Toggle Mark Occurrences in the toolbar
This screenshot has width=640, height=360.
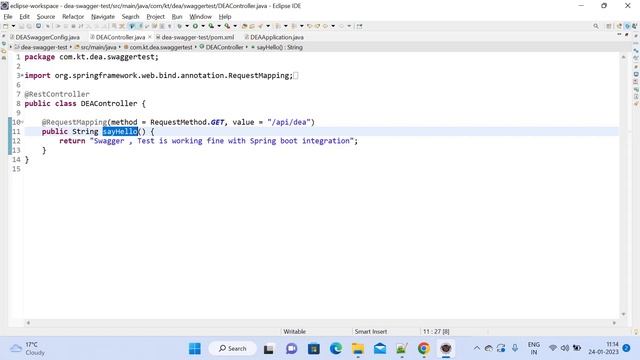click(x=132, y=26)
